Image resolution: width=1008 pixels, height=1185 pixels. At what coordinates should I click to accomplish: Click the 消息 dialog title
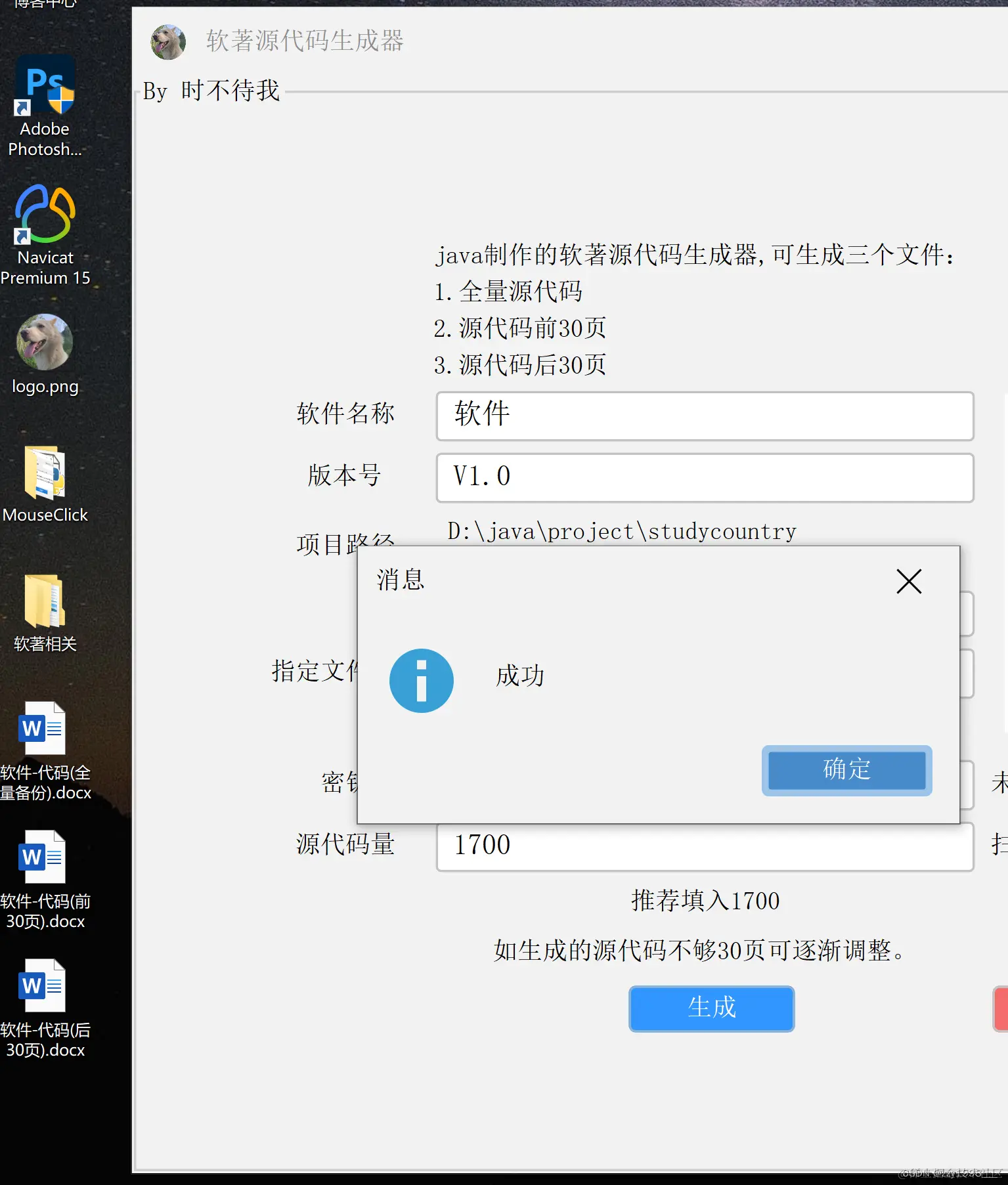click(401, 580)
